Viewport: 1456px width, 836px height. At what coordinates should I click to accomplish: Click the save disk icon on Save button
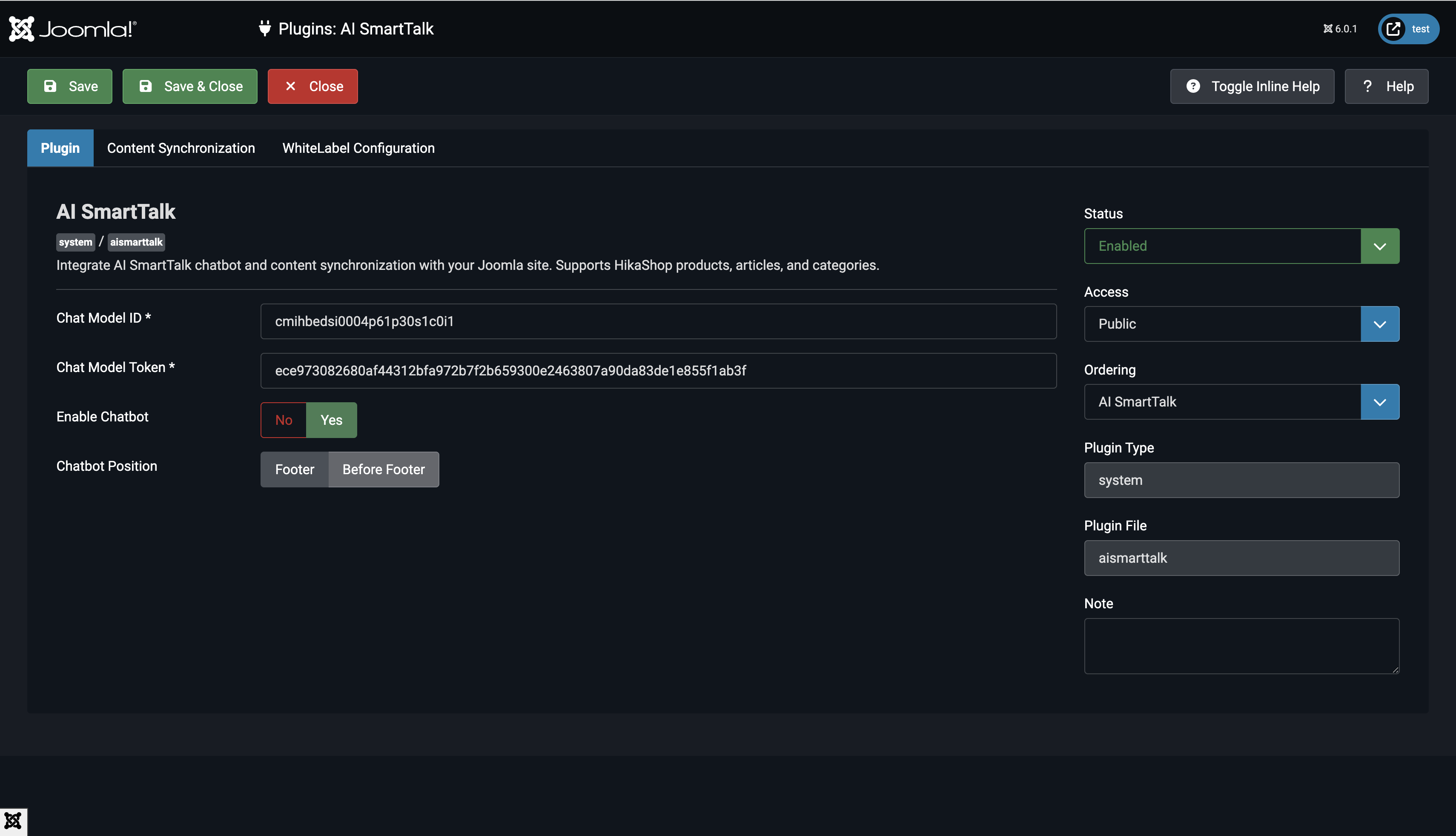tap(51, 86)
